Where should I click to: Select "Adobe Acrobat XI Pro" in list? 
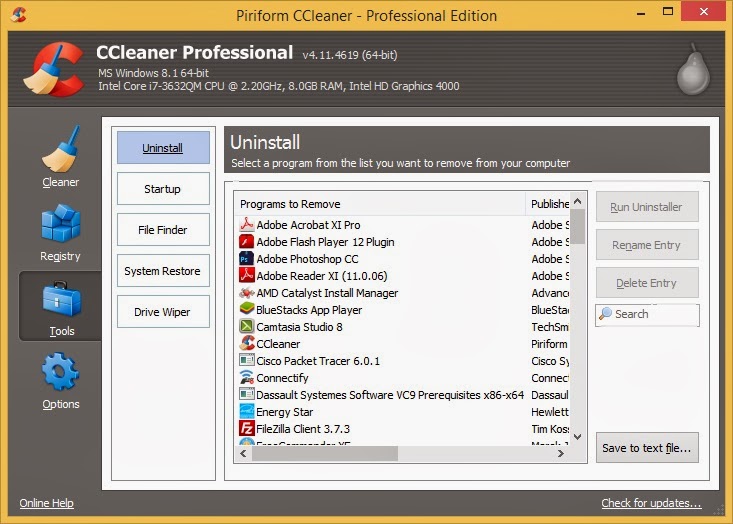pos(402,225)
